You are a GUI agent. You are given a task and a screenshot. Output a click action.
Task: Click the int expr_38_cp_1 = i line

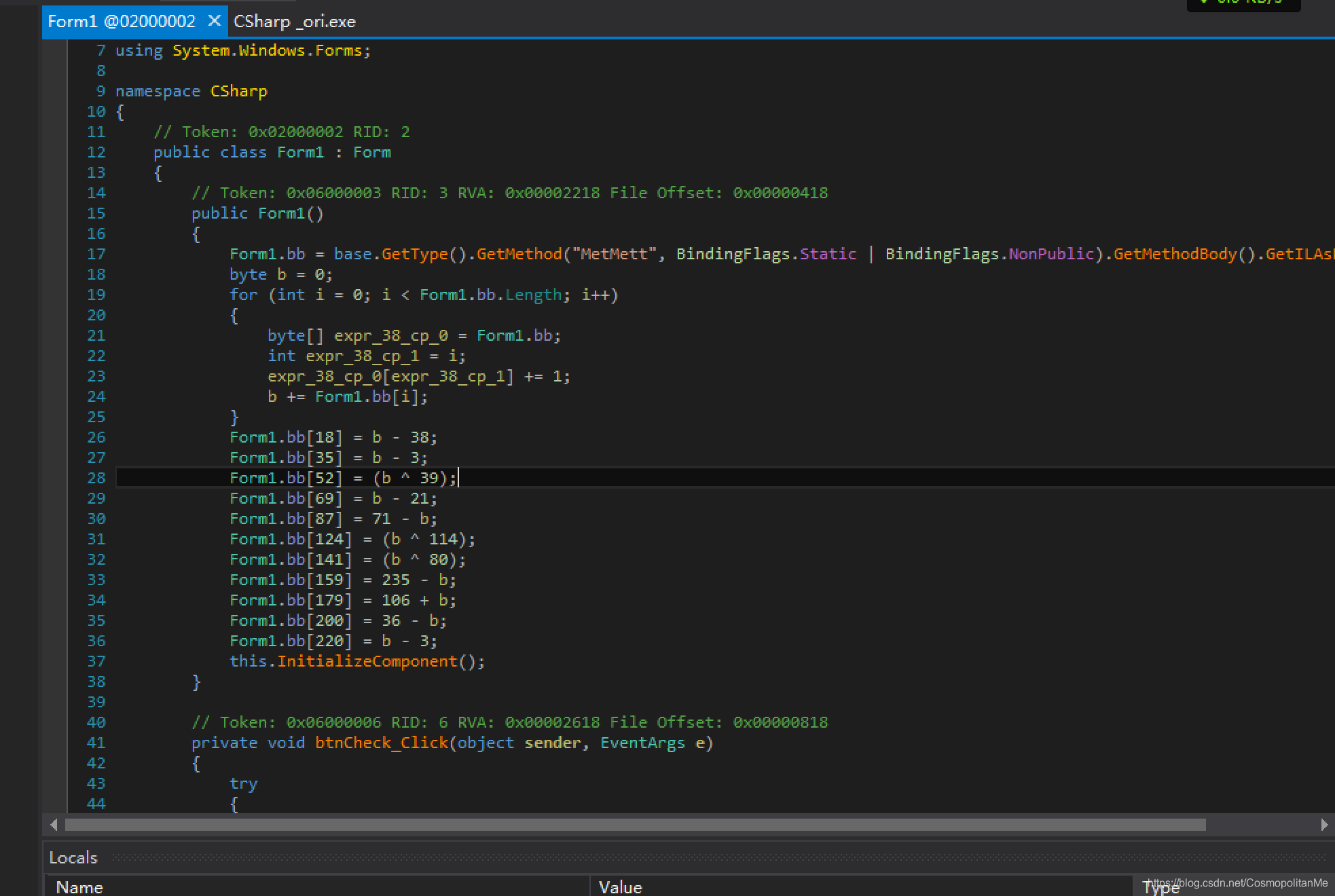pos(367,356)
